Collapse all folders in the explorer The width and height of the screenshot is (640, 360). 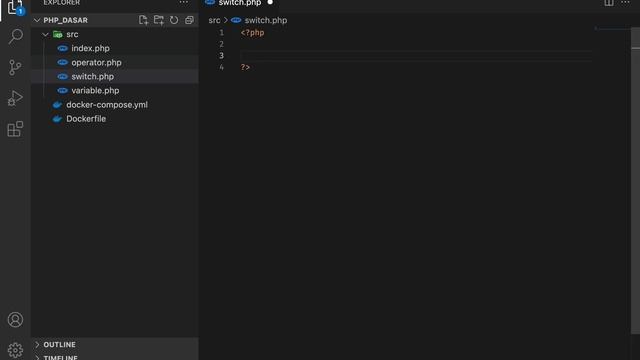[x=189, y=20]
